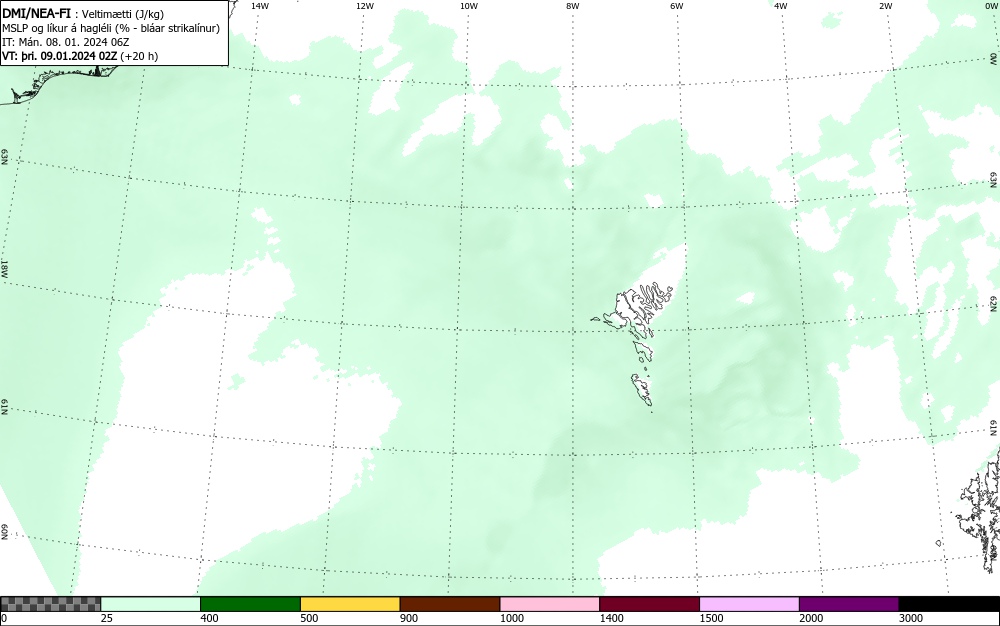Select the pink 1000–1400 legend swatch

coord(550,604)
